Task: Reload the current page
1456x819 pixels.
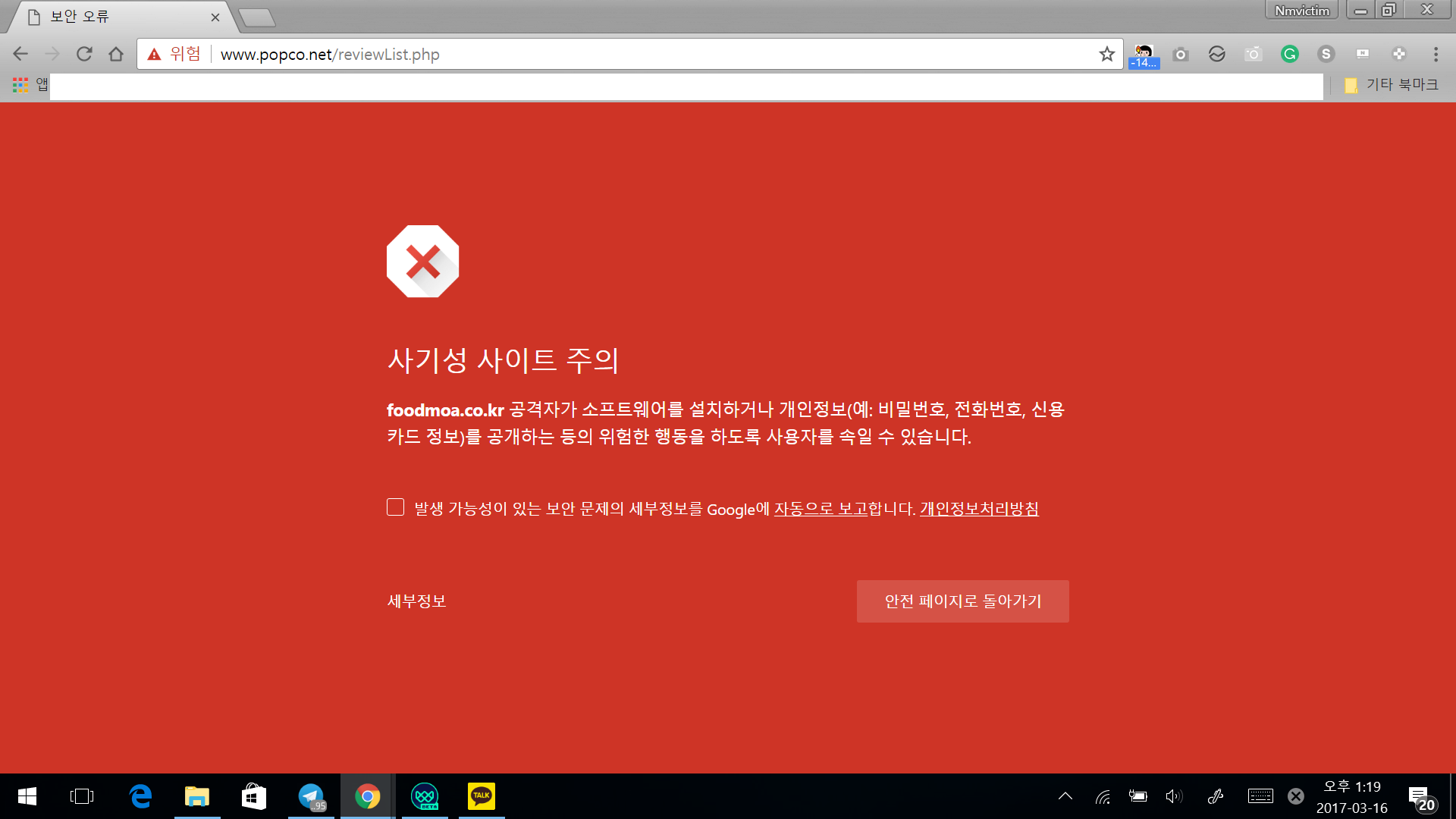Action: pyautogui.click(x=84, y=54)
